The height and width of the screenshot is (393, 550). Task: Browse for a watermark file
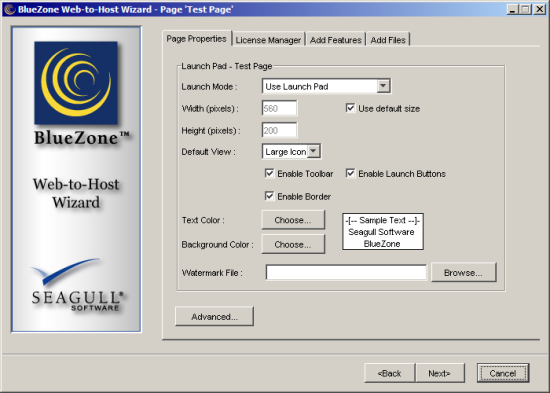(463, 272)
